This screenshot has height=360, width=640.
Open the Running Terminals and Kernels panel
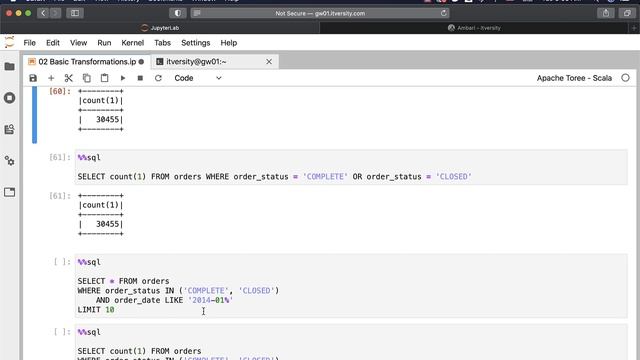tap(9, 98)
